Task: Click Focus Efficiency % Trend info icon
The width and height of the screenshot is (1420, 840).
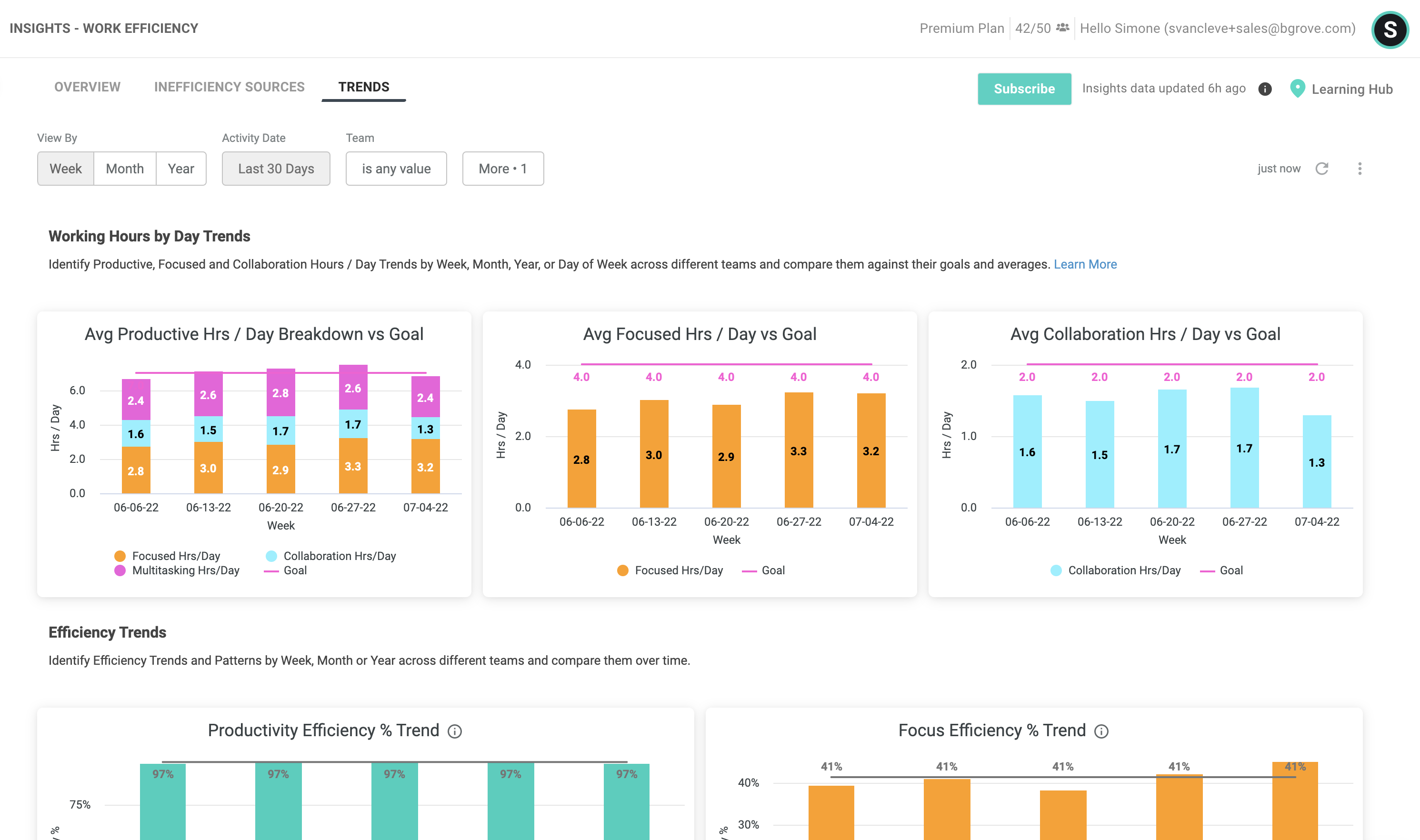Action: [1101, 731]
